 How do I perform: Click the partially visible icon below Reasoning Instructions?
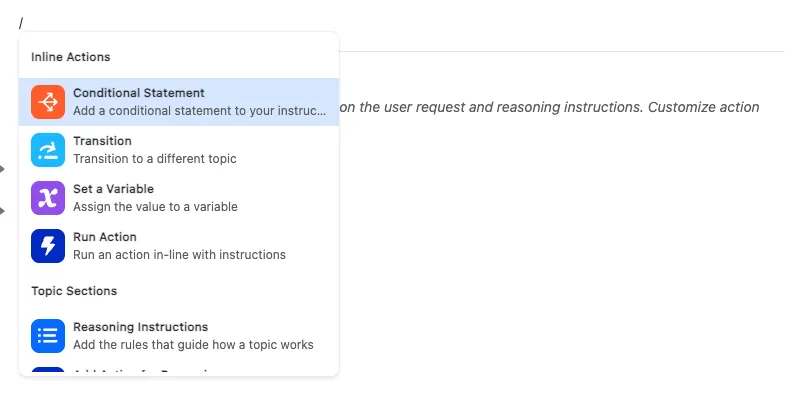(x=48, y=372)
